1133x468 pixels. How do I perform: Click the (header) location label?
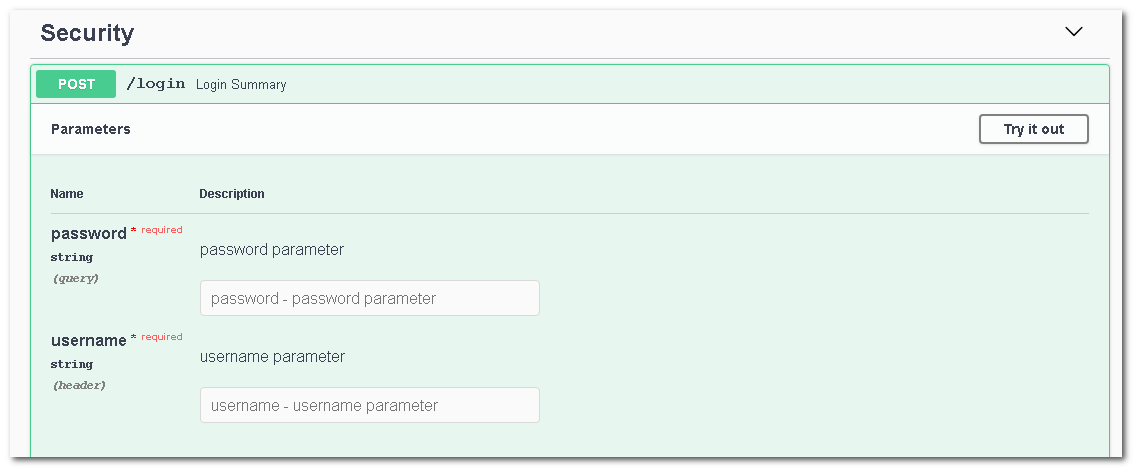(x=79, y=385)
